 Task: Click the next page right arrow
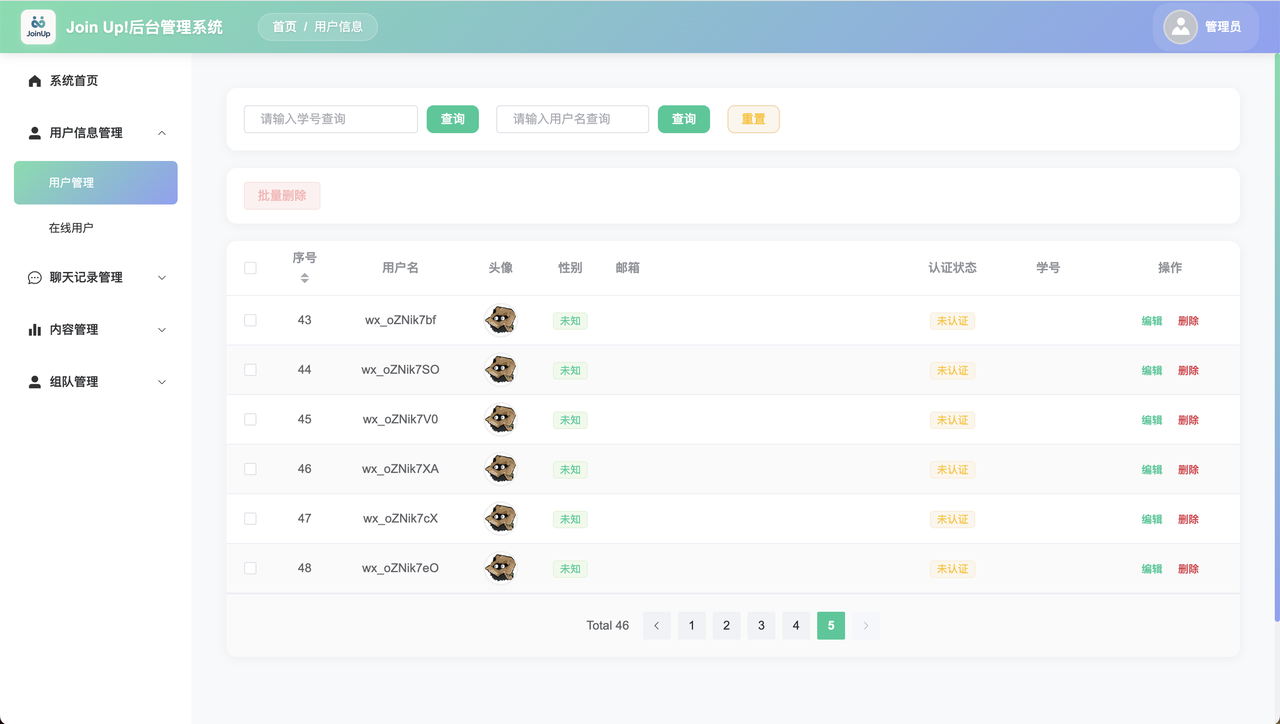click(866, 626)
